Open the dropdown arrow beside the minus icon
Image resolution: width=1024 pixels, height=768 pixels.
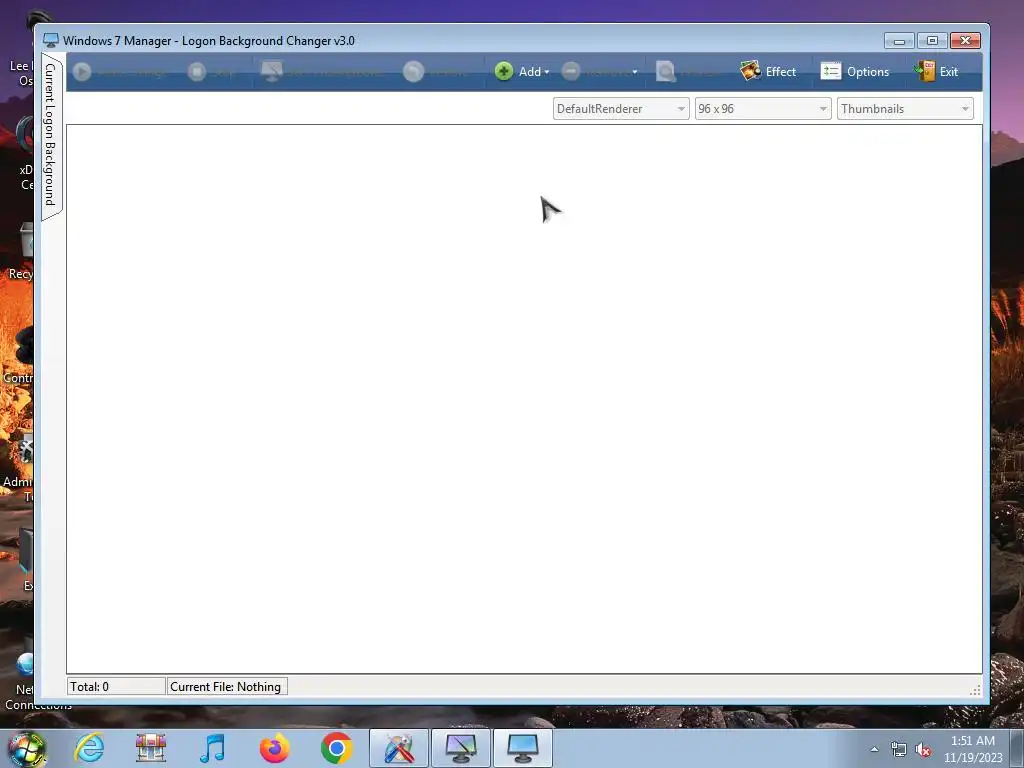point(635,72)
